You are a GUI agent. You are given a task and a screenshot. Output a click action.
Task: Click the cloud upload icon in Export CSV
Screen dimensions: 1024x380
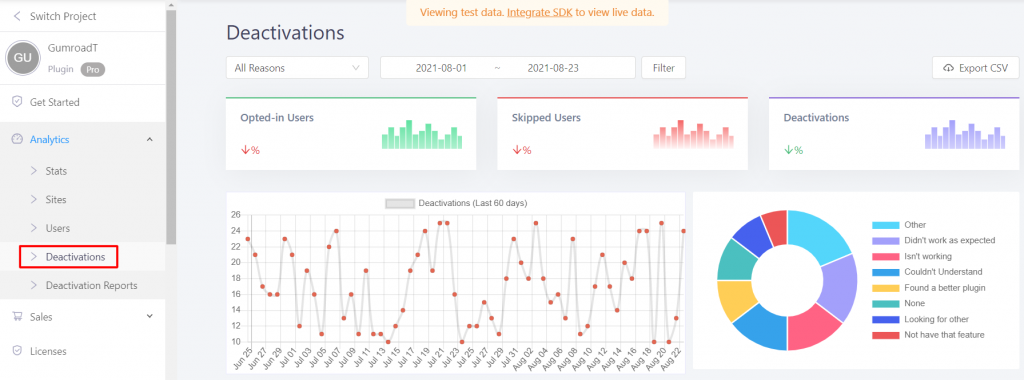pyautogui.click(x=949, y=68)
